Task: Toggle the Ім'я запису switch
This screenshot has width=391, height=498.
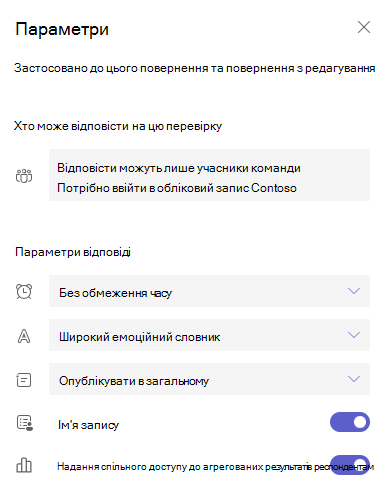Action: 350,422
